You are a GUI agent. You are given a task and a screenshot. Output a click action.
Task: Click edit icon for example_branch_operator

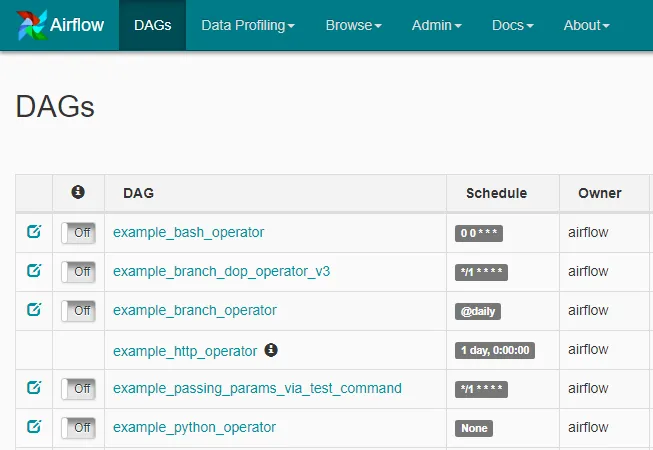(x=34, y=310)
